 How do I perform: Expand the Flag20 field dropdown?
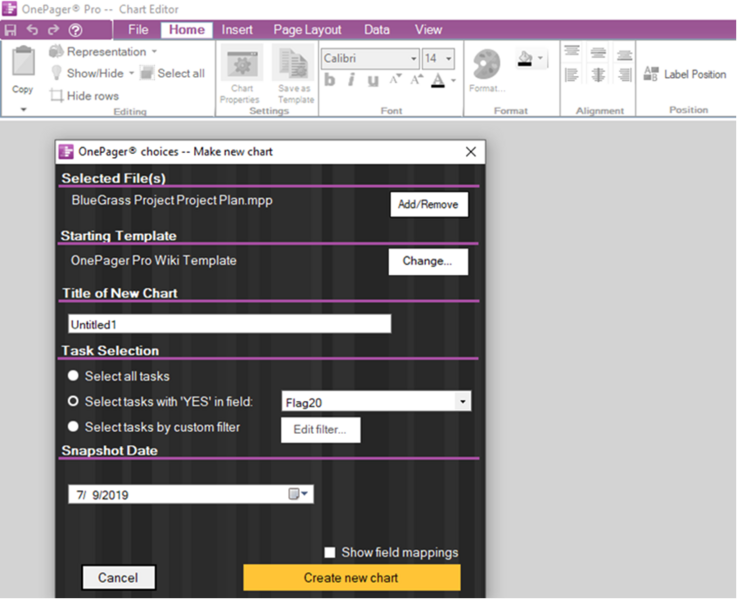[463, 402]
